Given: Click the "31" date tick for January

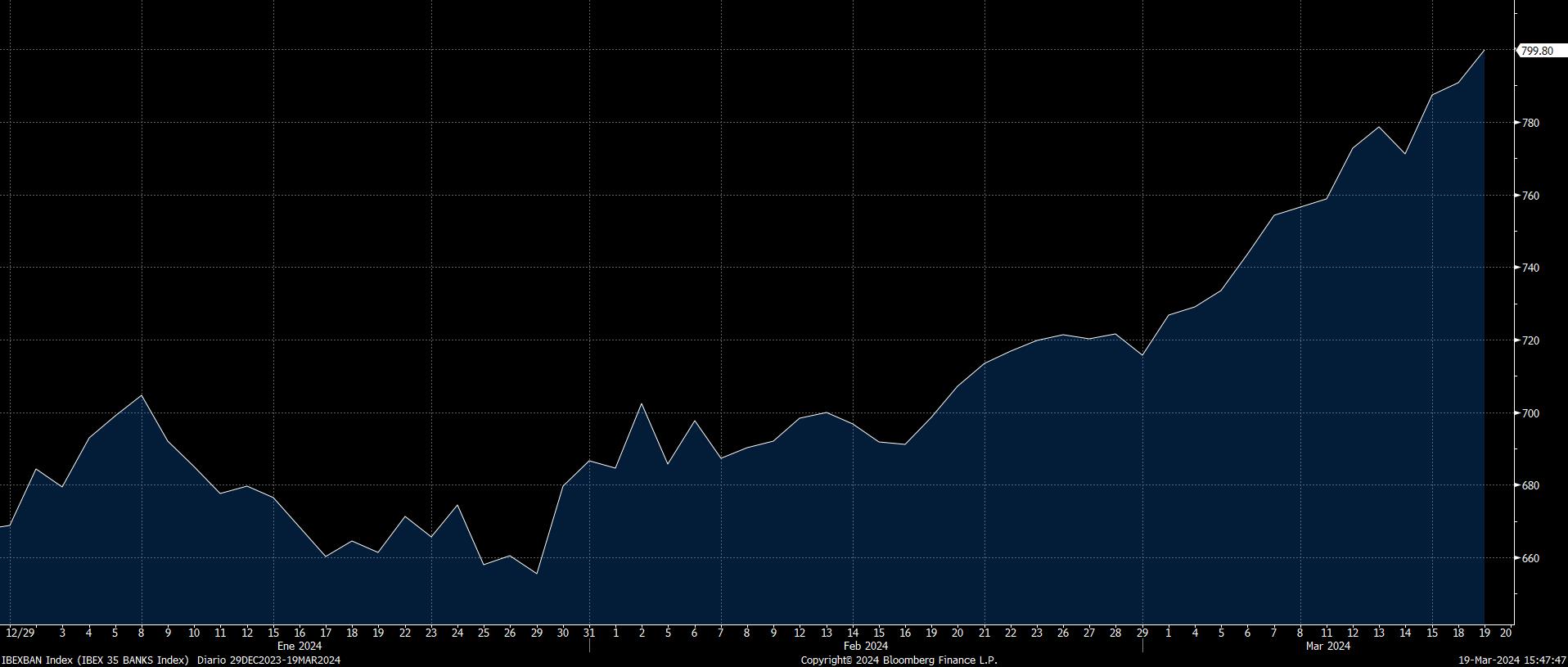Looking at the screenshot, I should pyautogui.click(x=589, y=633).
